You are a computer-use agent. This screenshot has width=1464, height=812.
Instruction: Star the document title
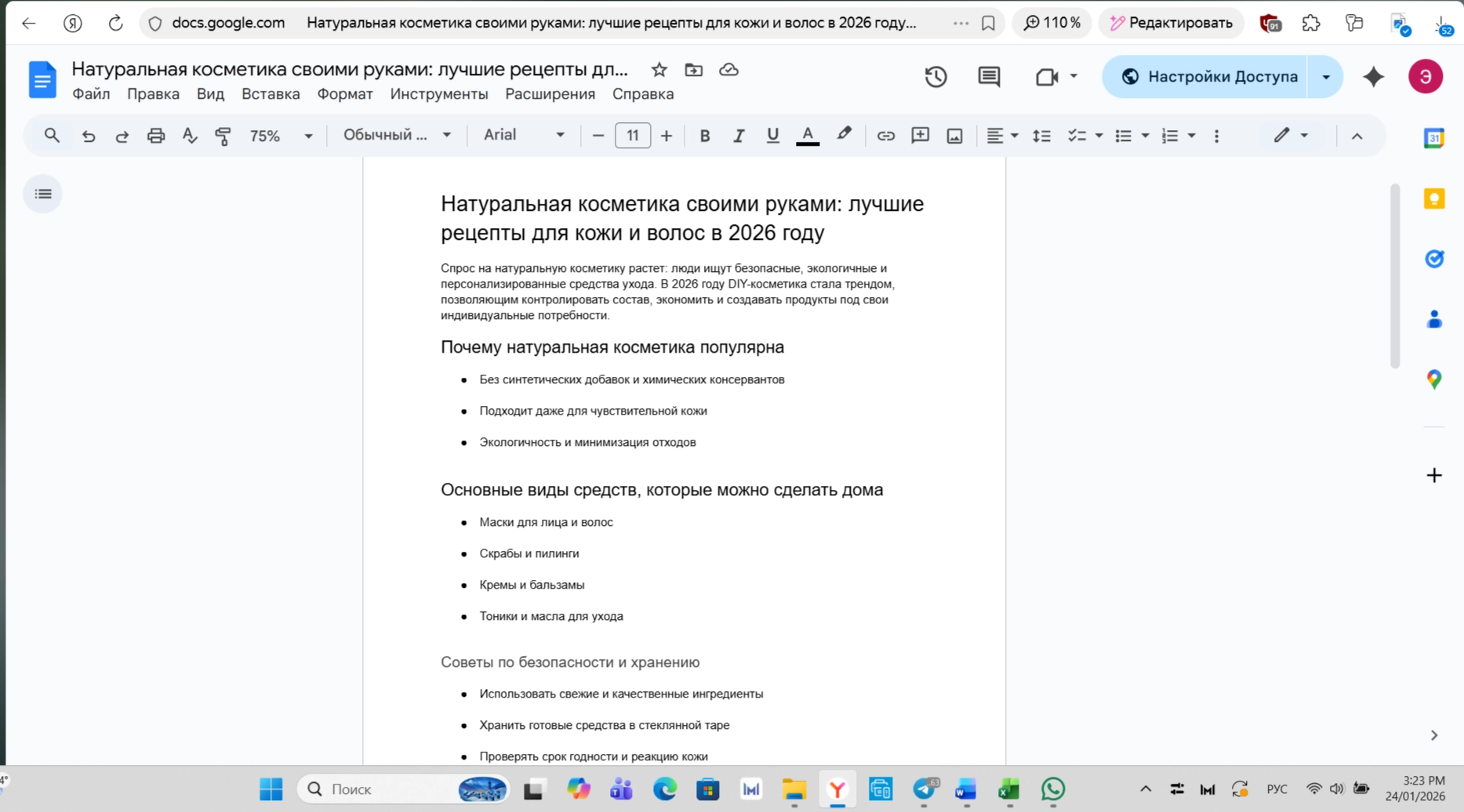tap(659, 70)
